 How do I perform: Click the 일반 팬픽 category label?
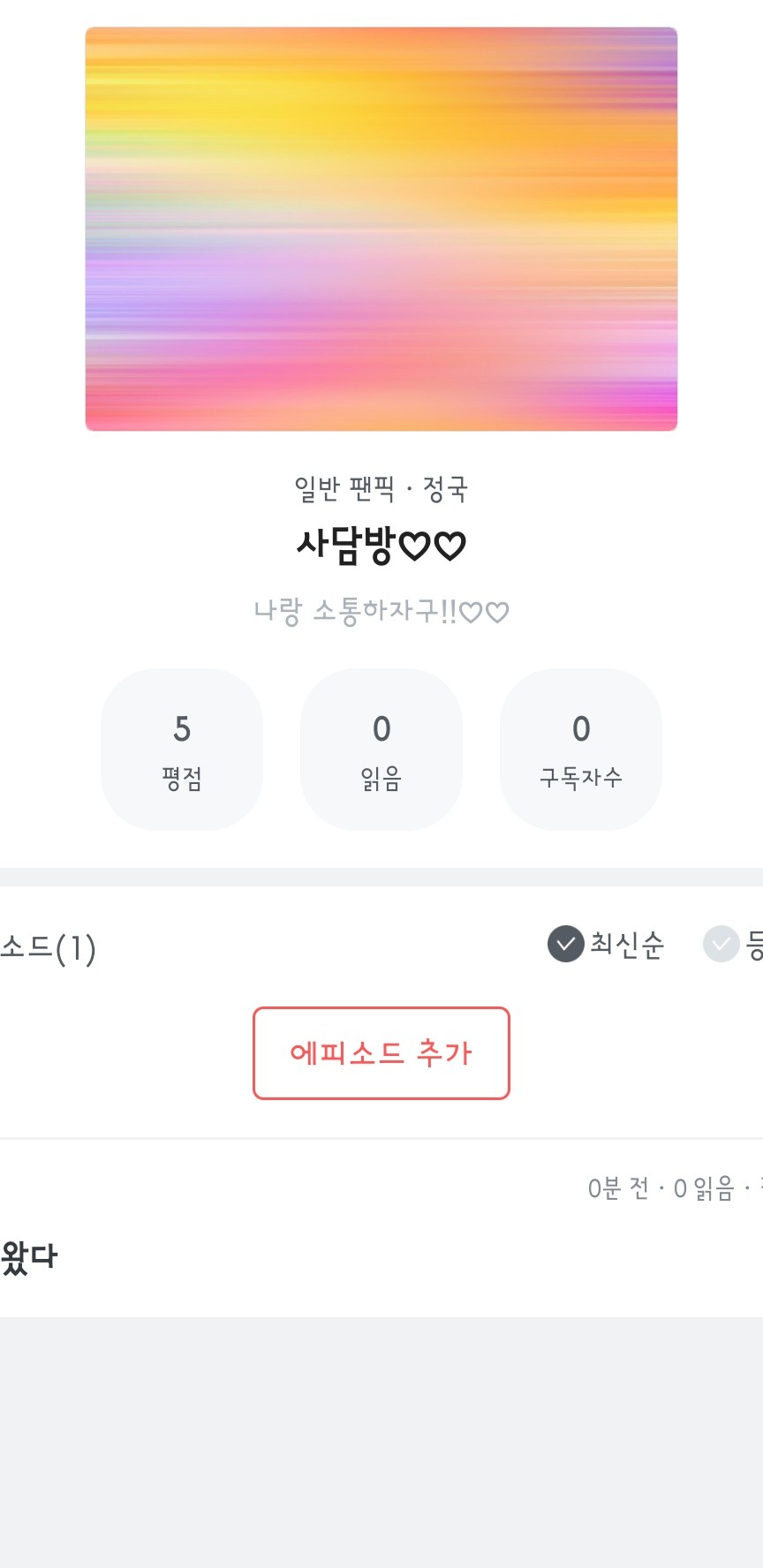coord(344,488)
